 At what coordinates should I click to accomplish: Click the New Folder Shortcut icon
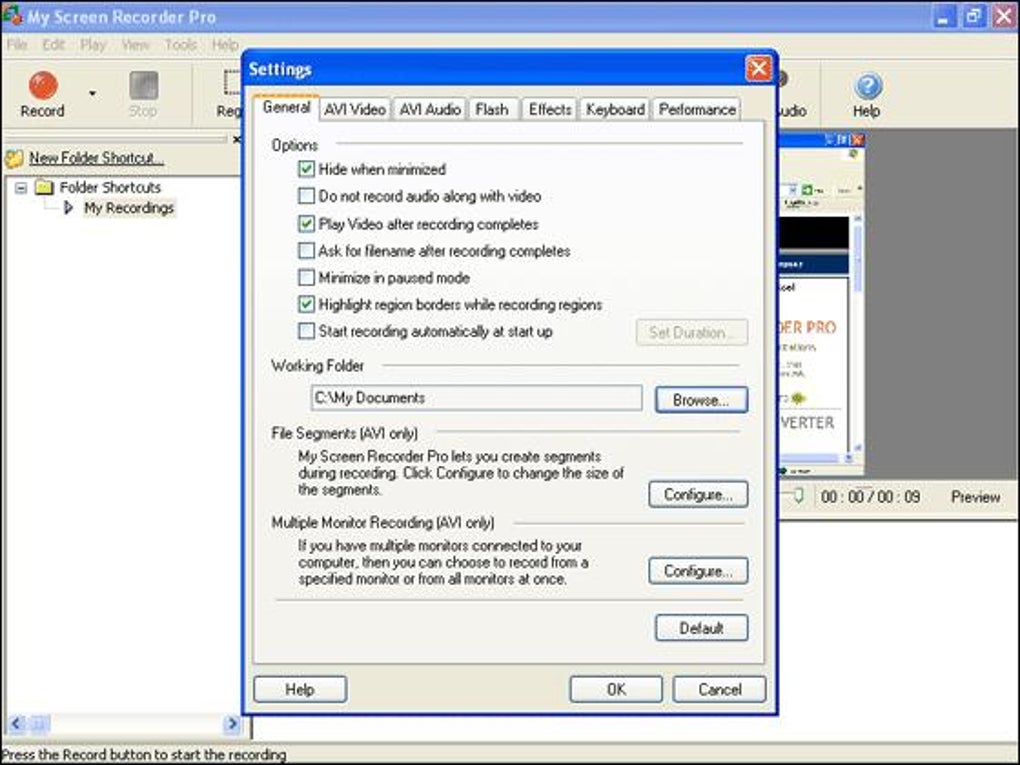point(14,158)
